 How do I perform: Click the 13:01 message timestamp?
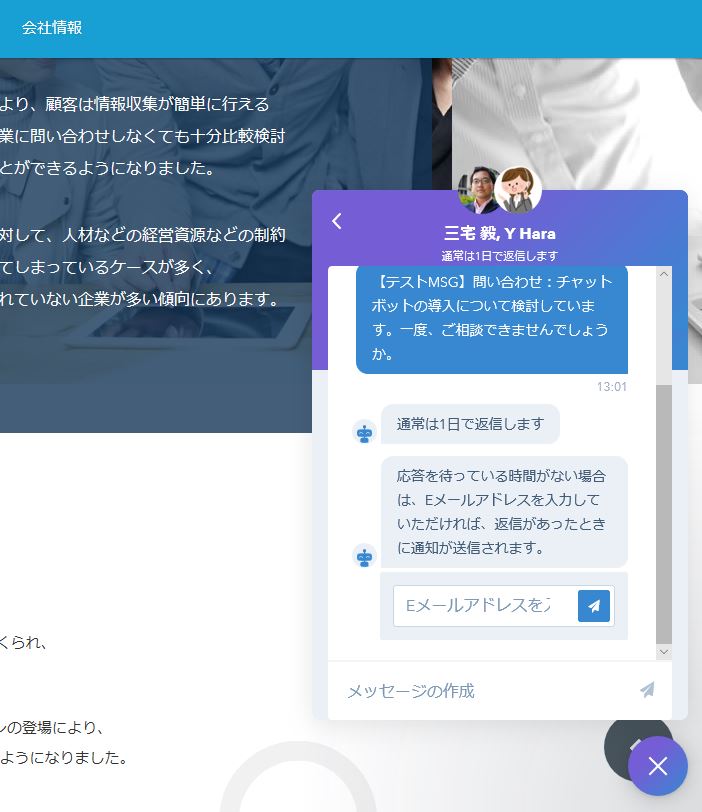pyautogui.click(x=611, y=387)
